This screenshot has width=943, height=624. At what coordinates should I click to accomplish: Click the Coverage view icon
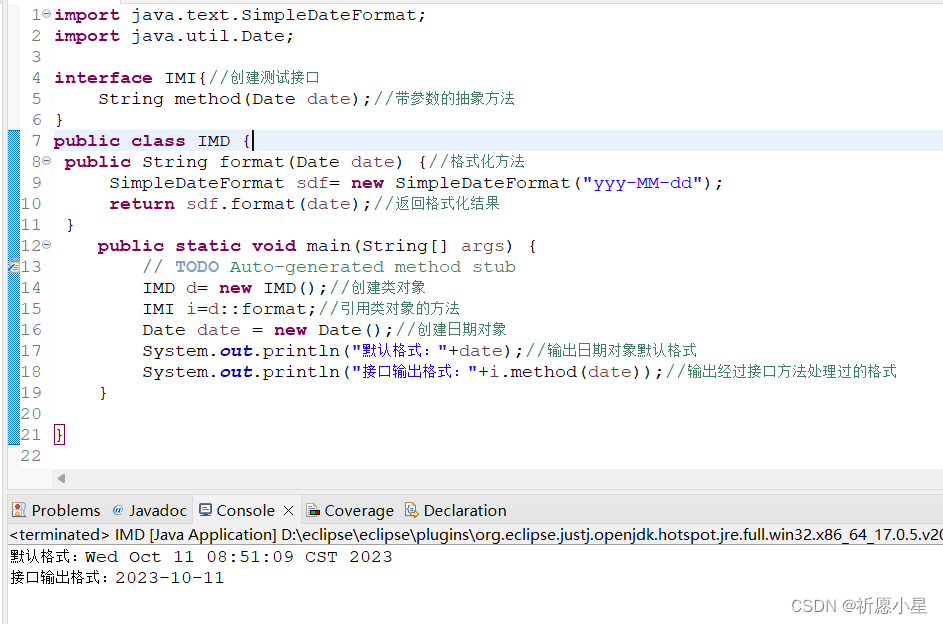[314, 510]
